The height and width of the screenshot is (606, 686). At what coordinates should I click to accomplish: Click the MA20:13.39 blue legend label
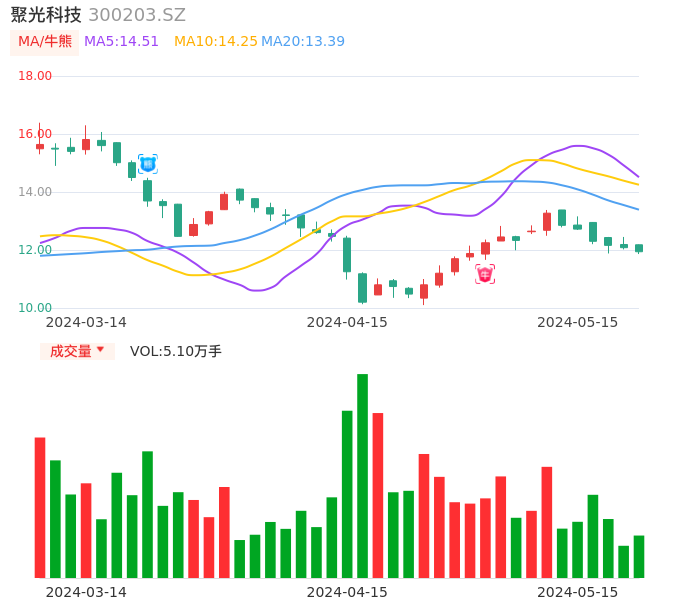tap(303, 42)
